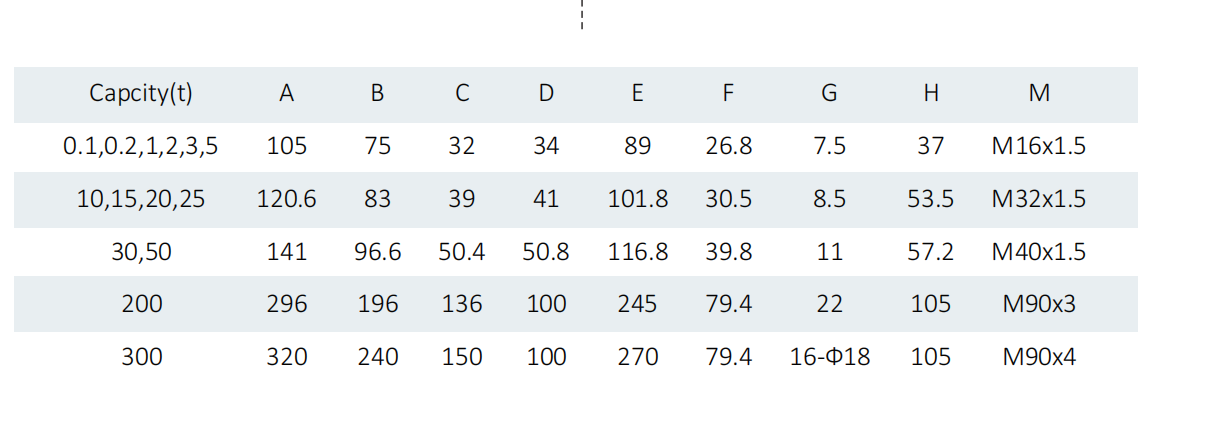Click the M90x4 cell
Screen dimensions: 1205x430
(1038, 357)
